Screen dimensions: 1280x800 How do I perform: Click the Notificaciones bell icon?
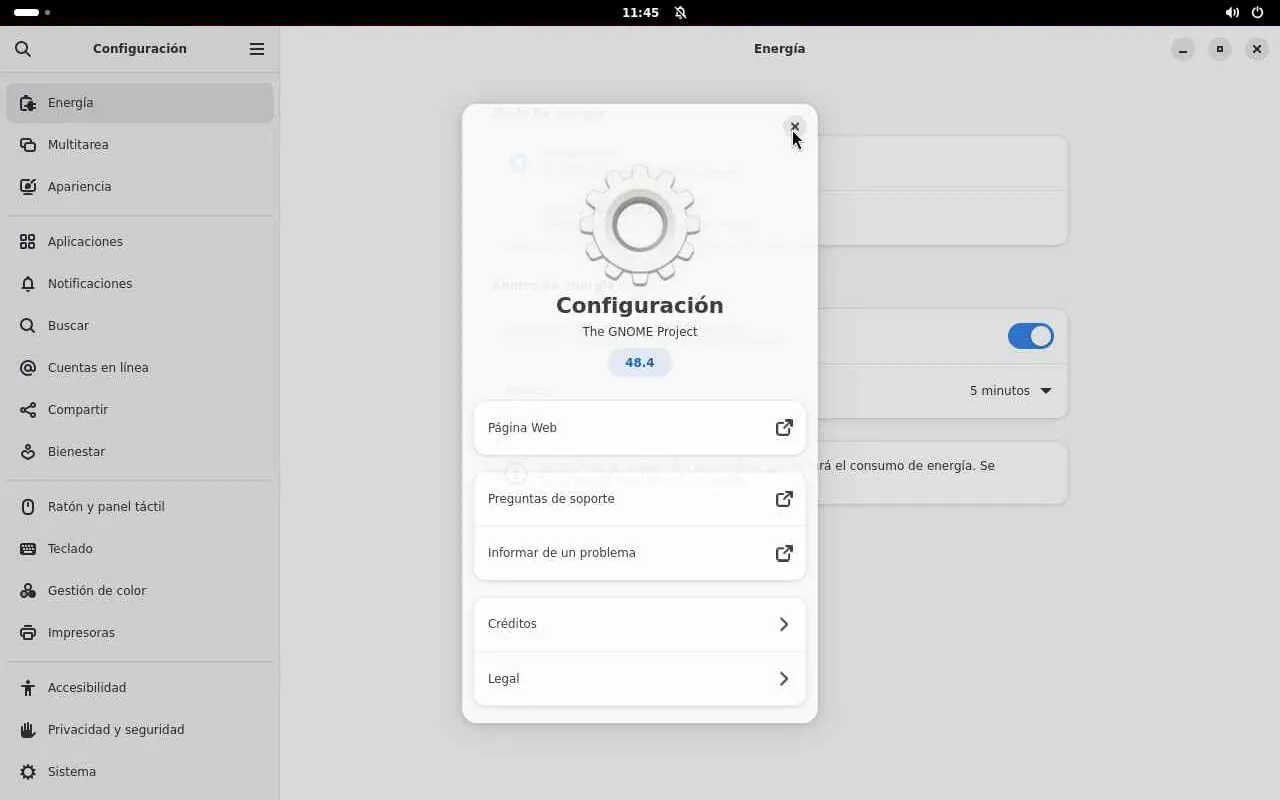click(x=28, y=284)
